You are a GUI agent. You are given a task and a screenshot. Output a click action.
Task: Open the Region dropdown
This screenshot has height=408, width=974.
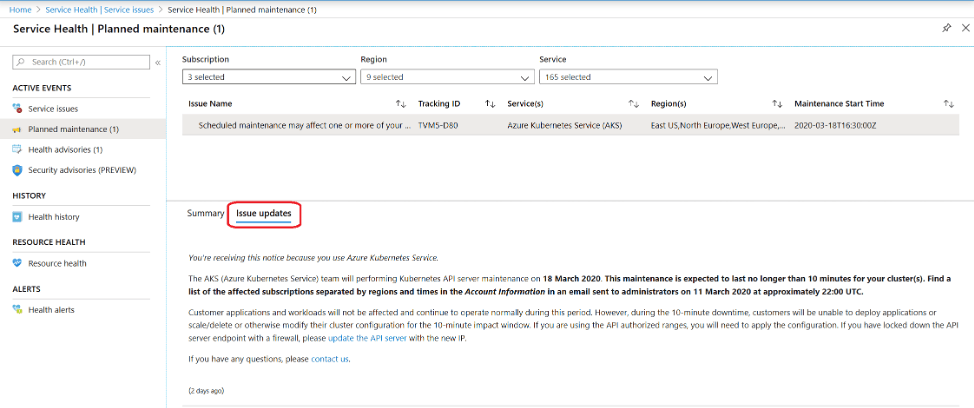[447, 77]
